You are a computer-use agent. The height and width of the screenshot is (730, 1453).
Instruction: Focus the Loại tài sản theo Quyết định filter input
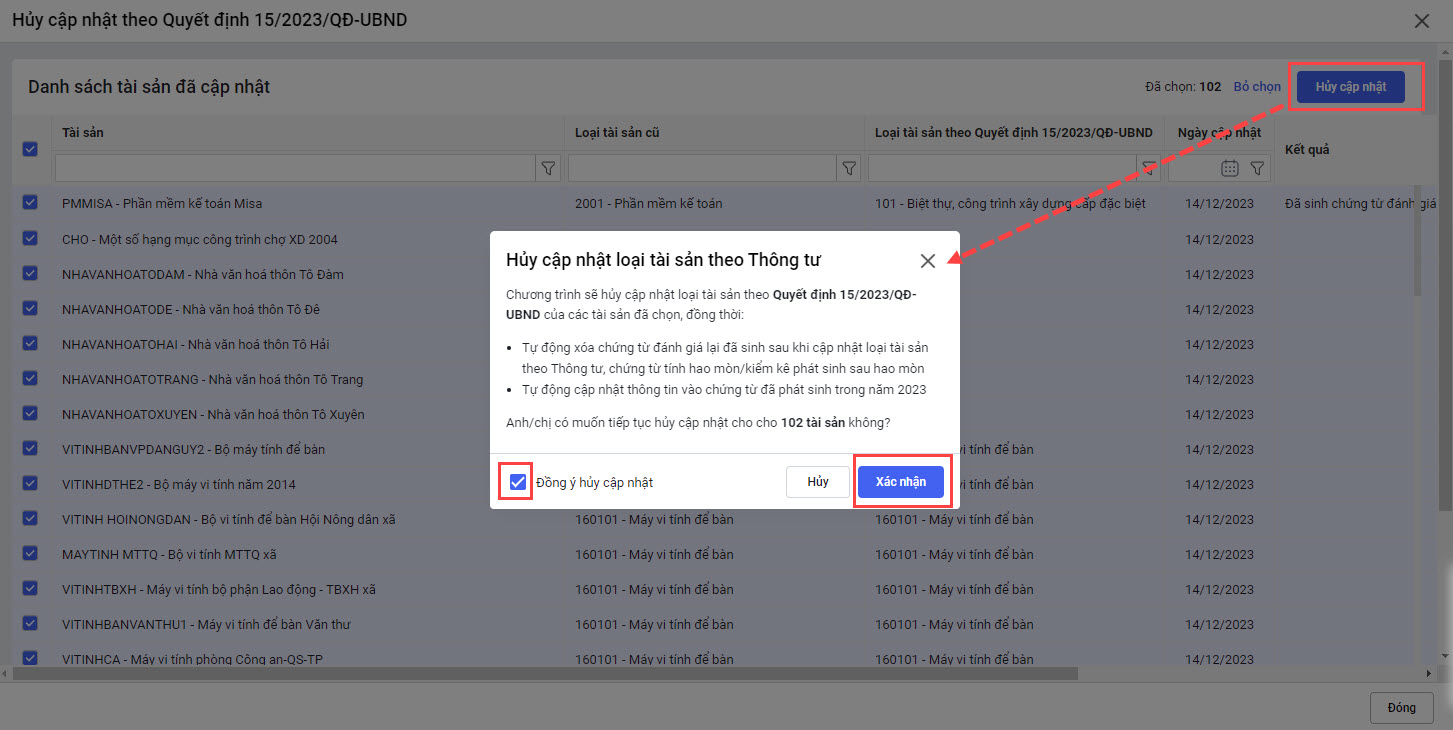point(1004,169)
